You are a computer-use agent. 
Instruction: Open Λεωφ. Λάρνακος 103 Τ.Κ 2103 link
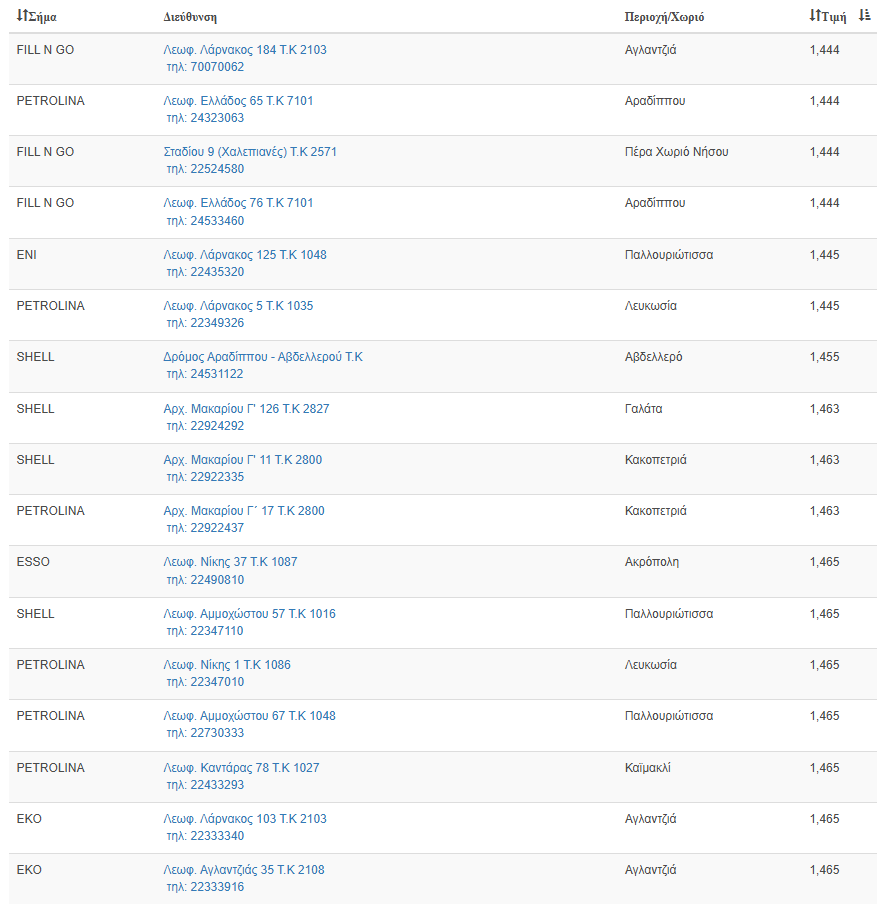pyautogui.click(x=245, y=819)
